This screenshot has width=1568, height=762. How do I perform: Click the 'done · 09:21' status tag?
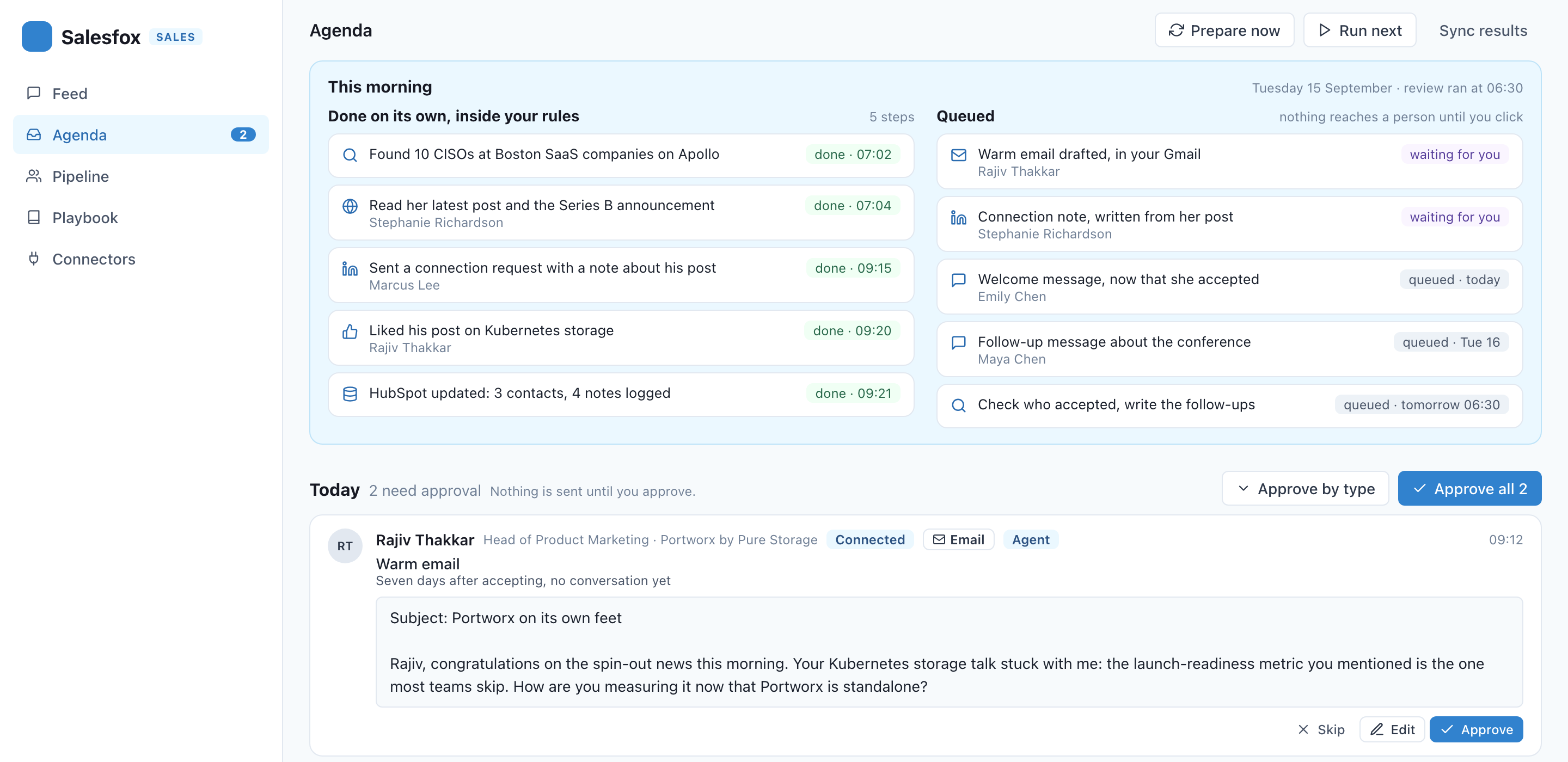click(x=853, y=394)
